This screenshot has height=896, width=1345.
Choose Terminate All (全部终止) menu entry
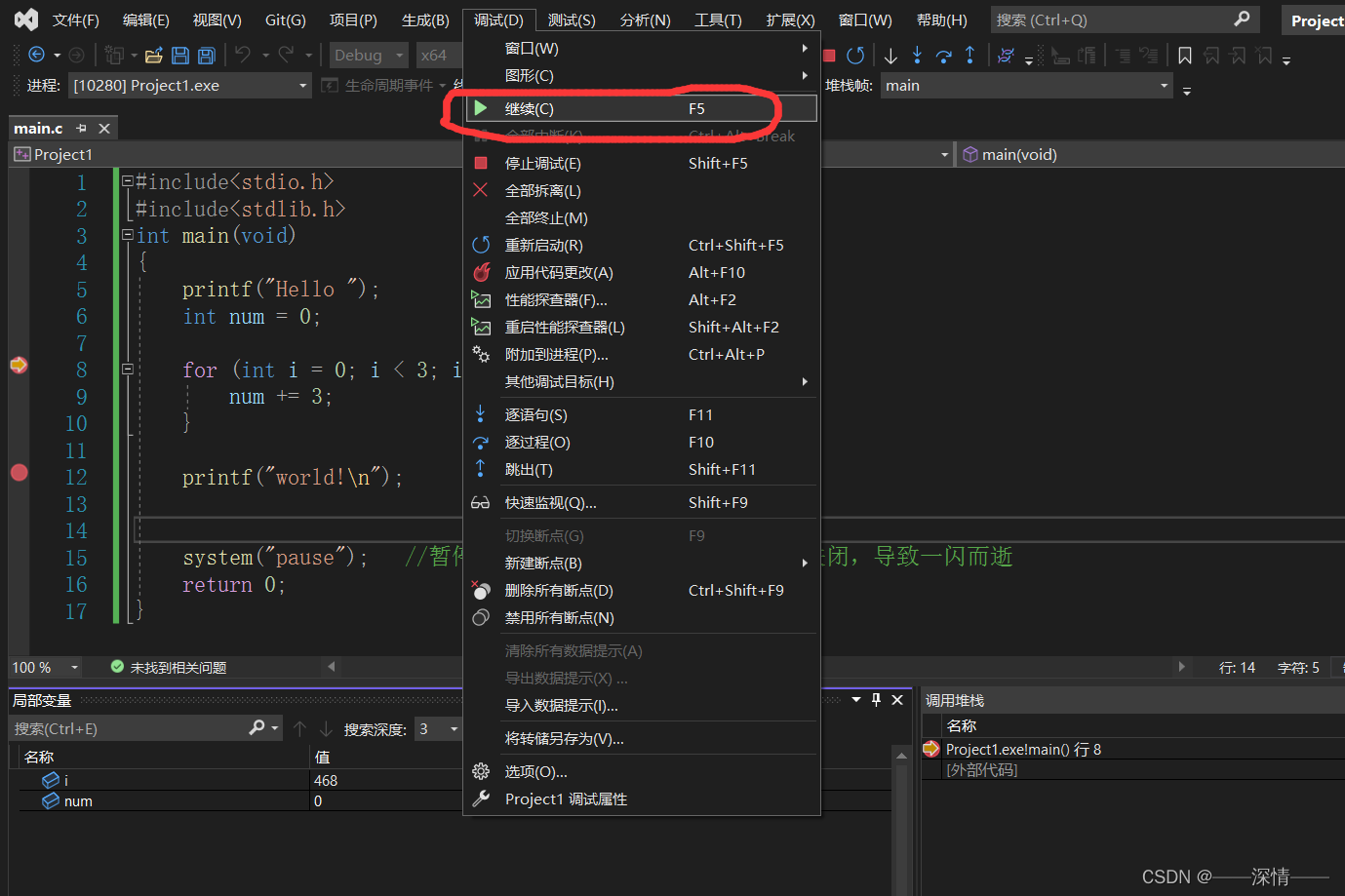pyautogui.click(x=641, y=217)
